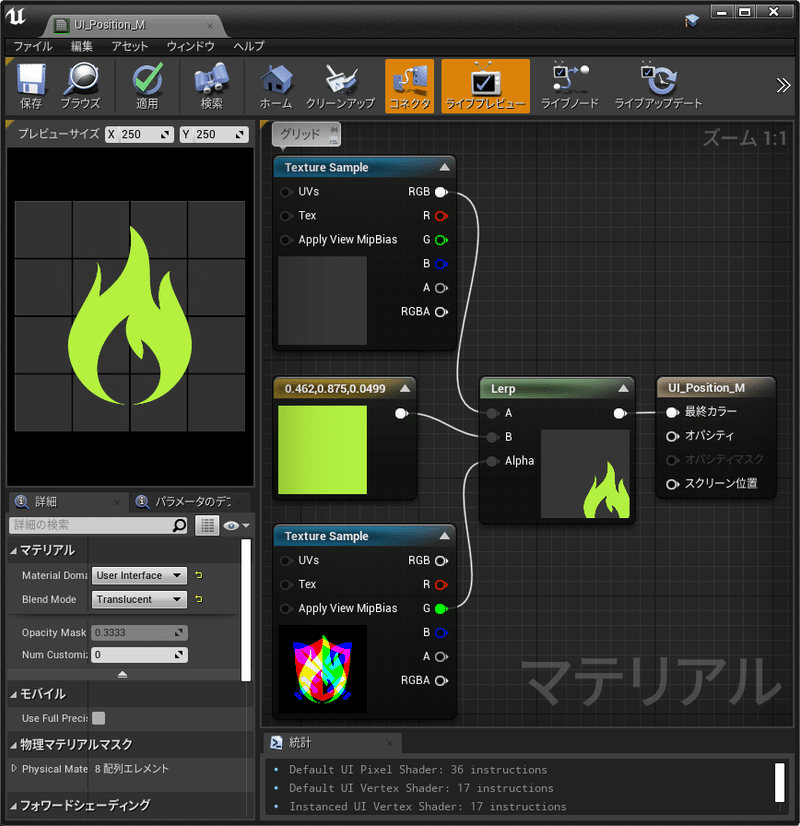Collapse the マテリアル section

point(14,551)
